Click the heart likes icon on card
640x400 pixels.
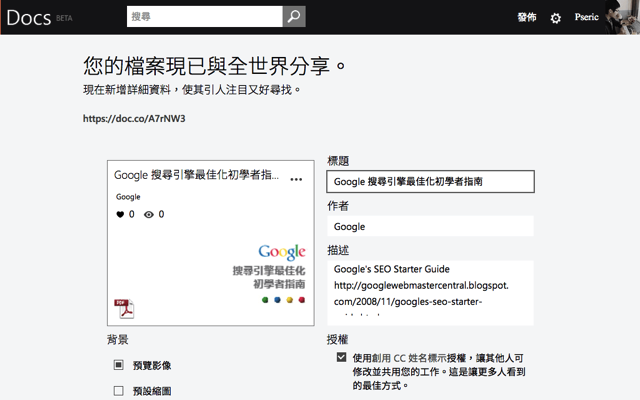120,214
